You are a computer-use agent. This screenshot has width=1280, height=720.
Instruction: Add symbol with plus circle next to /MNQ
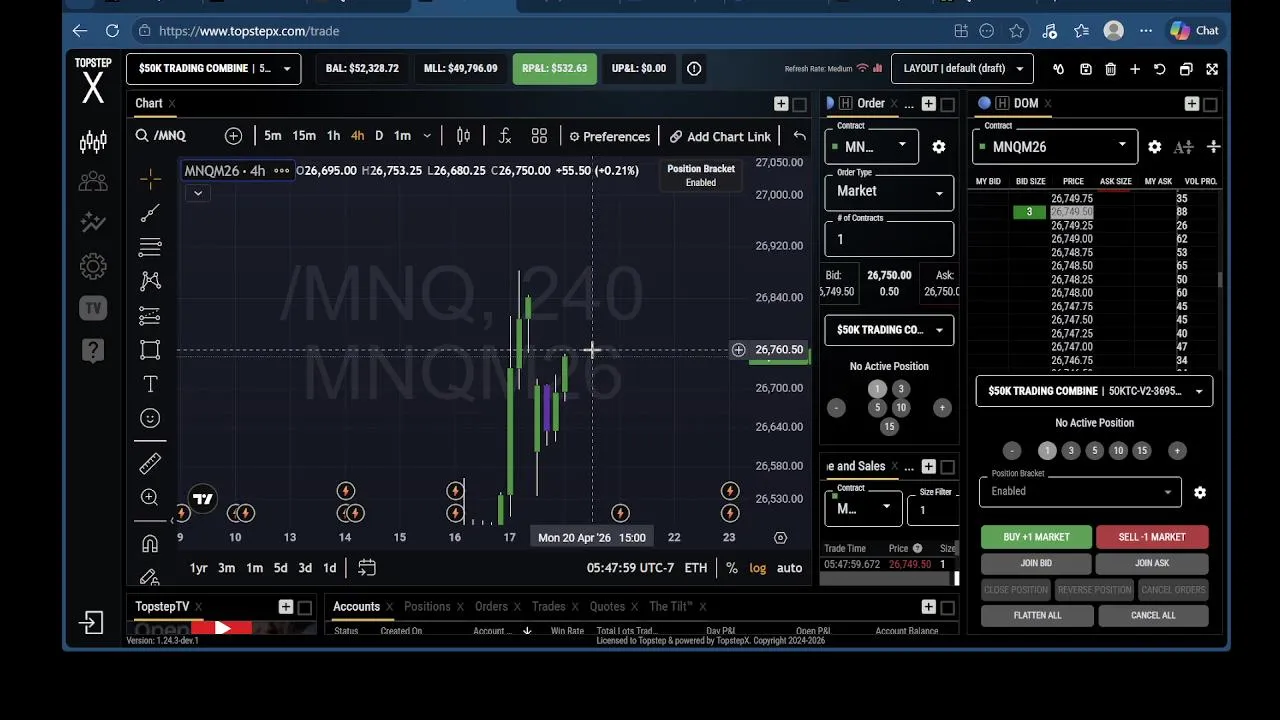pyautogui.click(x=233, y=136)
